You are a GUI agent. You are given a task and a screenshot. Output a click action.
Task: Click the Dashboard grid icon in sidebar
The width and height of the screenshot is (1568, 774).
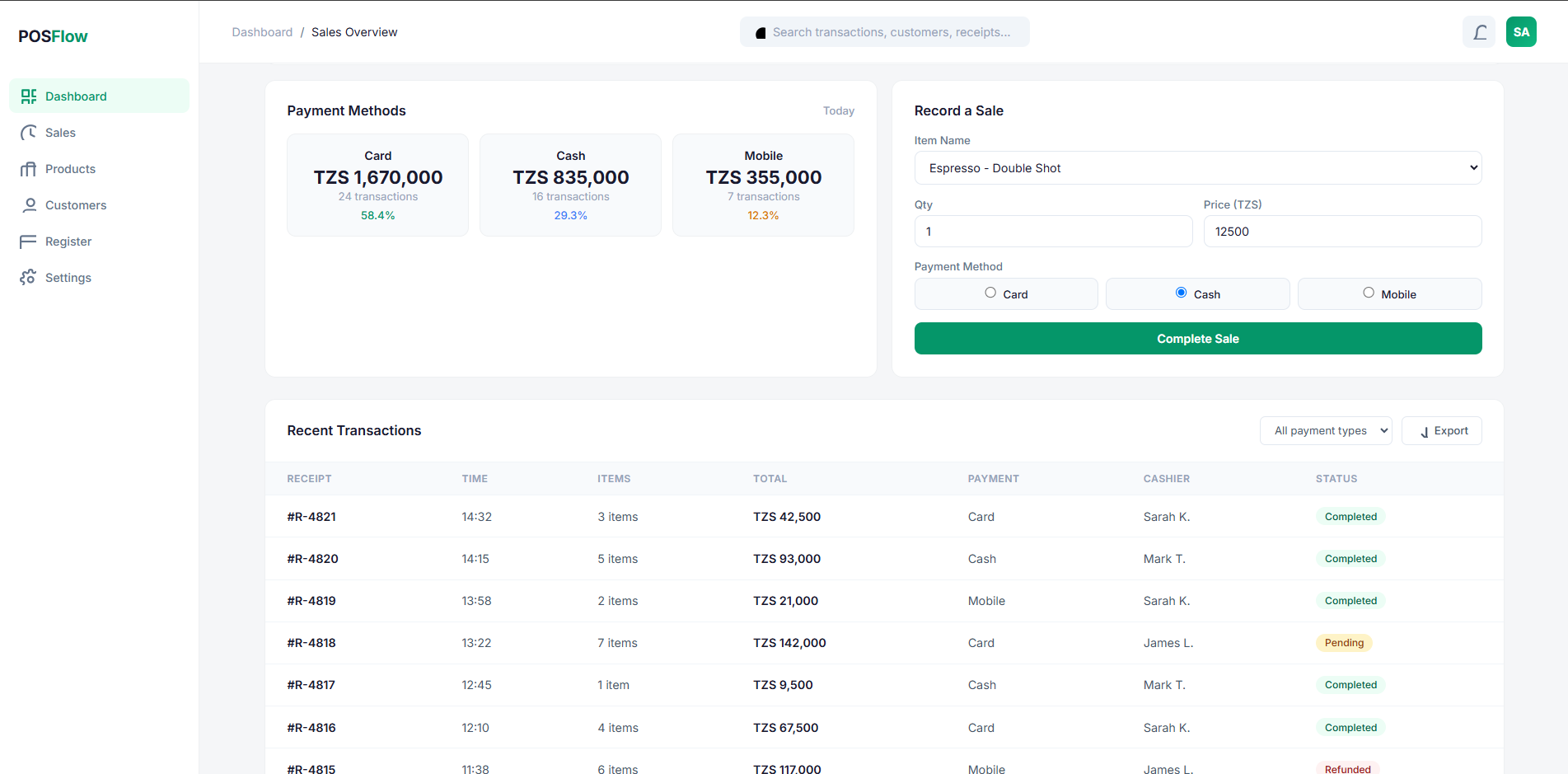point(29,96)
